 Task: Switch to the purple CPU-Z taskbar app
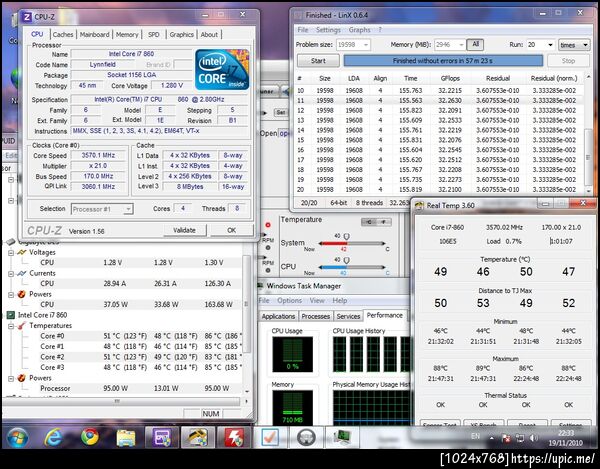[162, 437]
